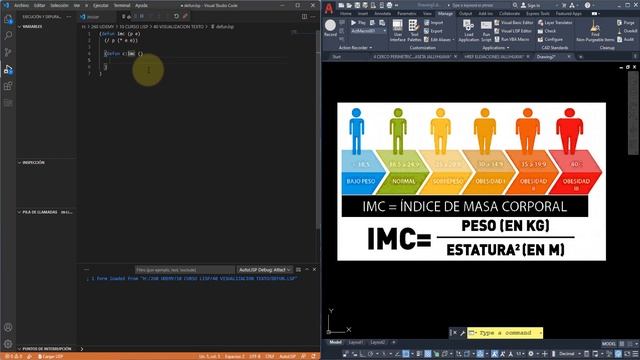640x360 pixels.
Task: Click the AutoCAD Plot printer icon
Action: tap(389, 5)
